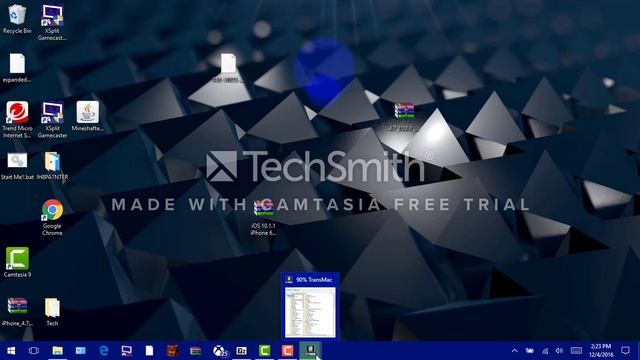
Task: Show hidden system tray icons chevron
Action: [x=515, y=351]
